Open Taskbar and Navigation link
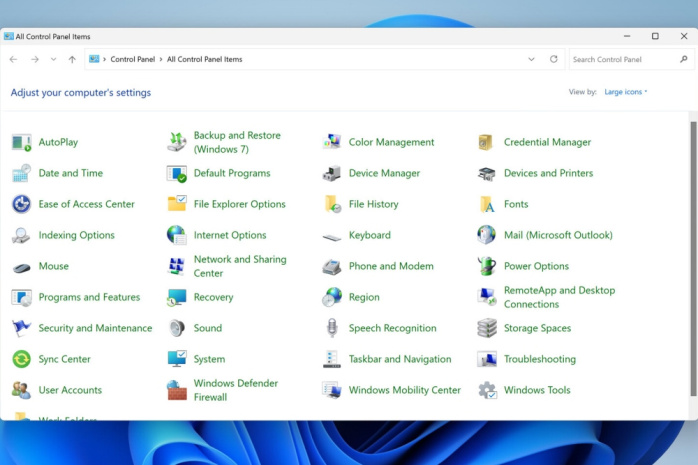Screen dimensions: 698x465 point(400,359)
